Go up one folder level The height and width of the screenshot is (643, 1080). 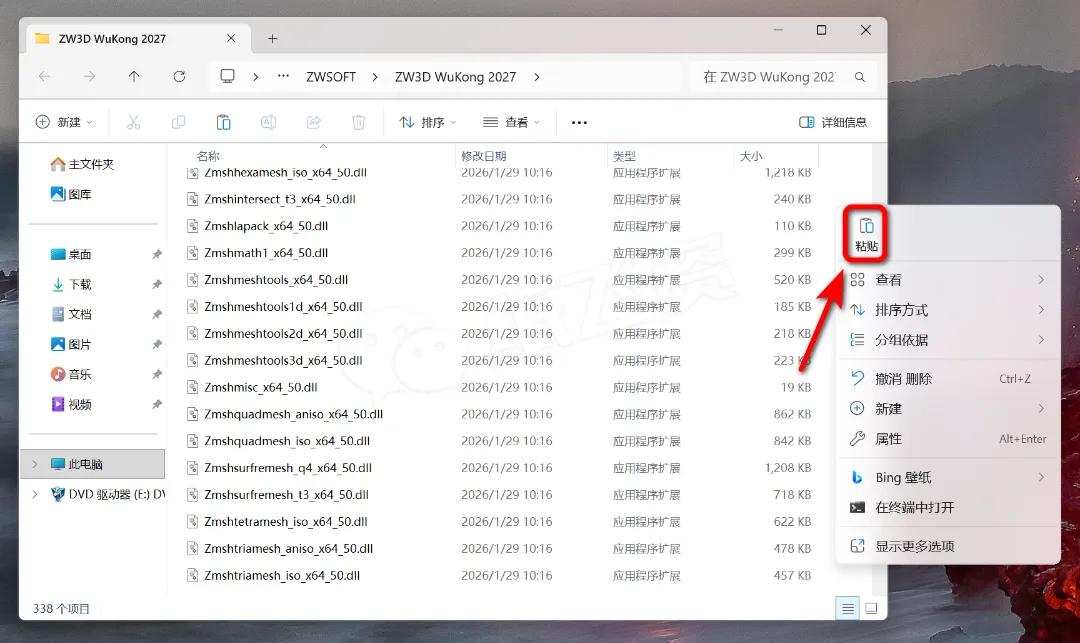134,76
